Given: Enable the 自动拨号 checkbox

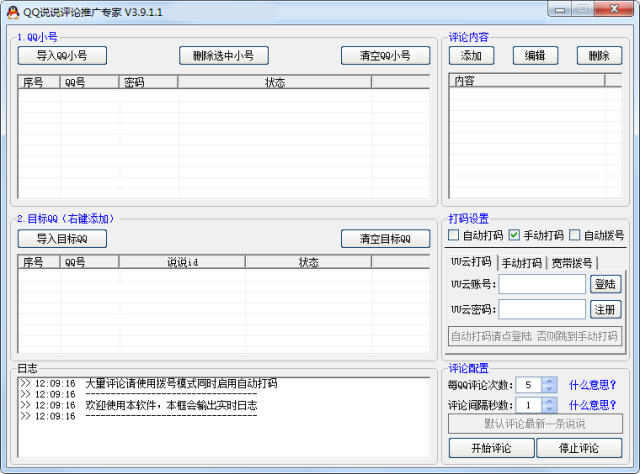Looking at the screenshot, I should tap(575, 235).
